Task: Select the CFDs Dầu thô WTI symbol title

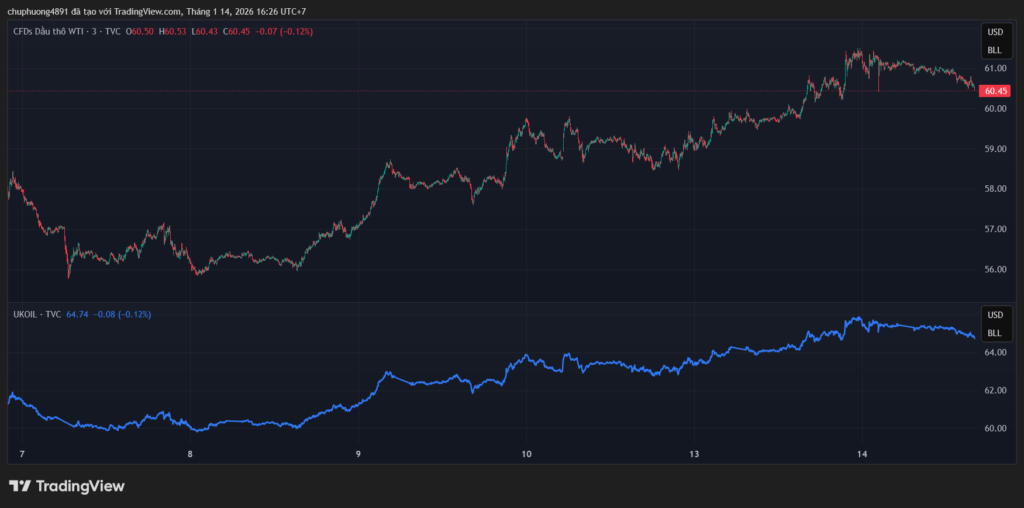Action: pyautogui.click(x=68, y=32)
